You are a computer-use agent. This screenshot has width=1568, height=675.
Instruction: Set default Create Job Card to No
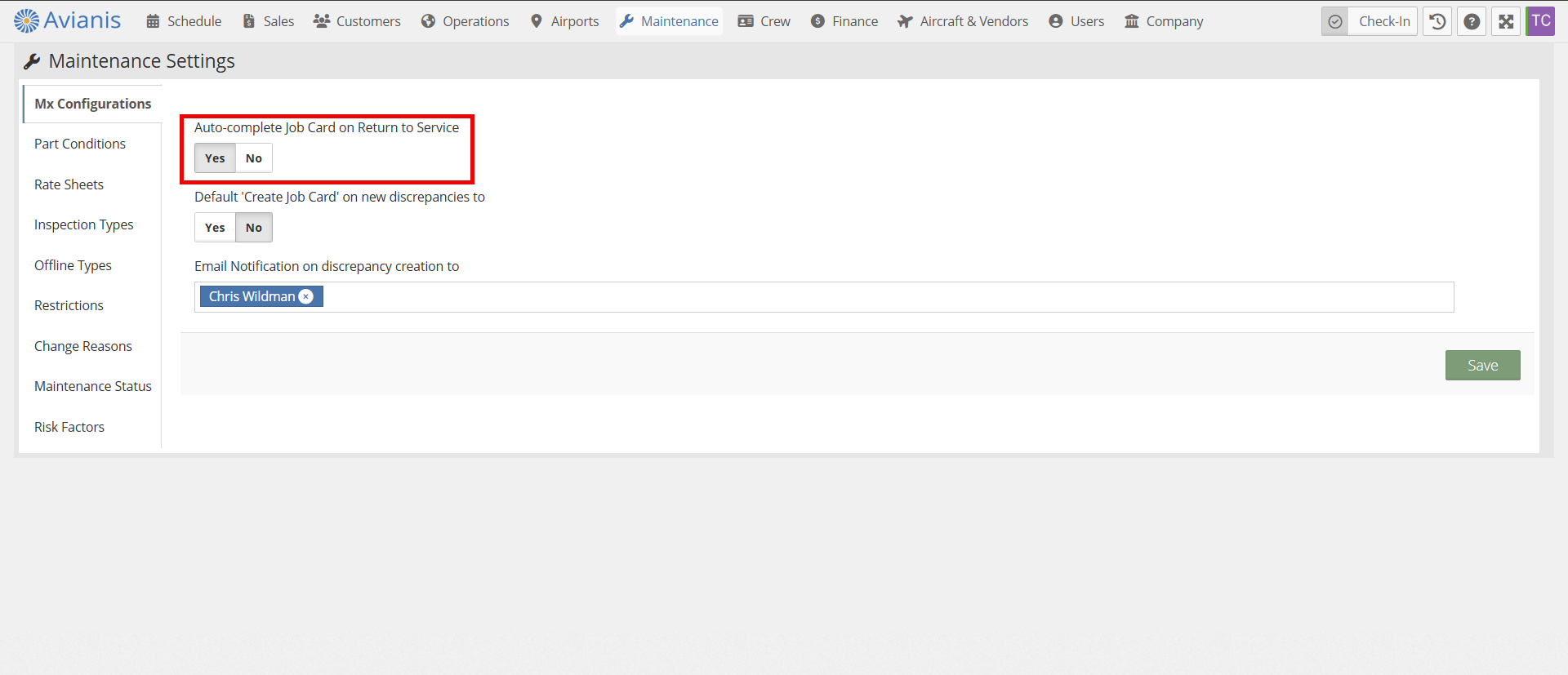pos(254,228)
